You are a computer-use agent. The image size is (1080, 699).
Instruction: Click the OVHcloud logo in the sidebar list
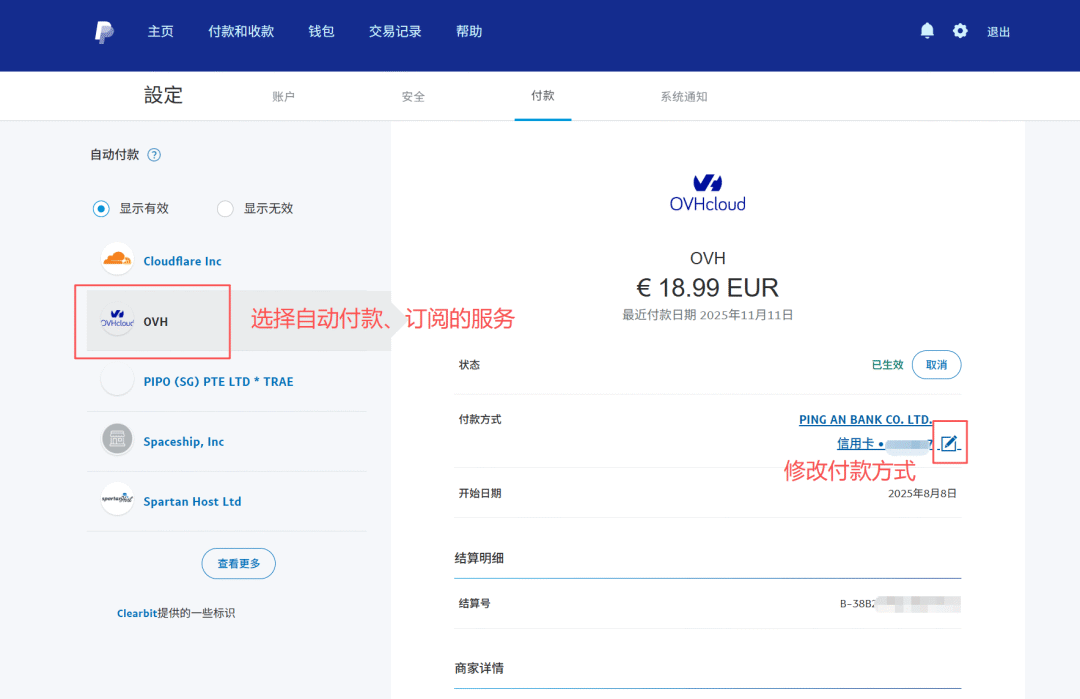tap(117, 321)
